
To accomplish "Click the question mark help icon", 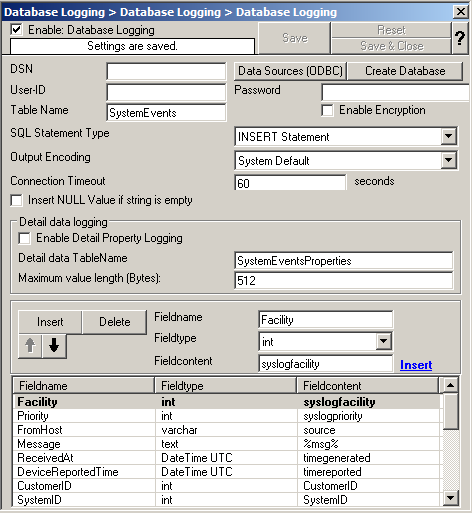I will point(460,38).
